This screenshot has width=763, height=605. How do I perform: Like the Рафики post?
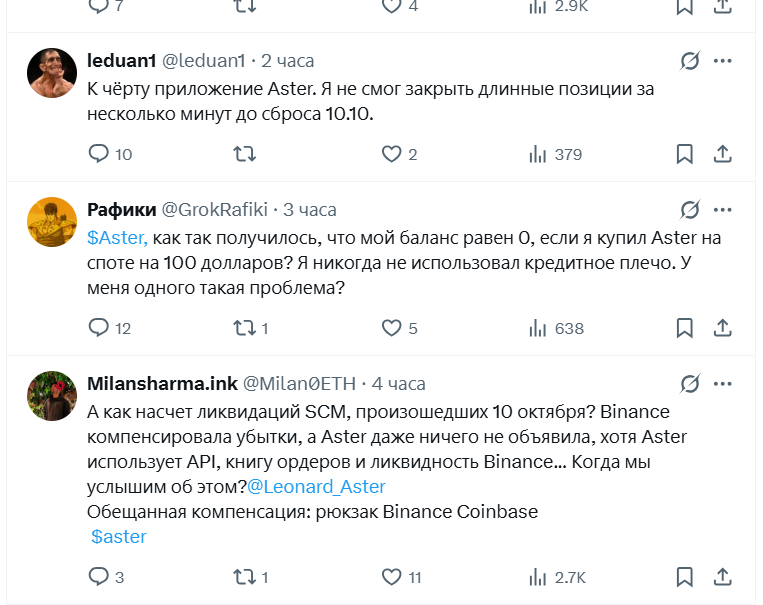[x=392, y=328]
